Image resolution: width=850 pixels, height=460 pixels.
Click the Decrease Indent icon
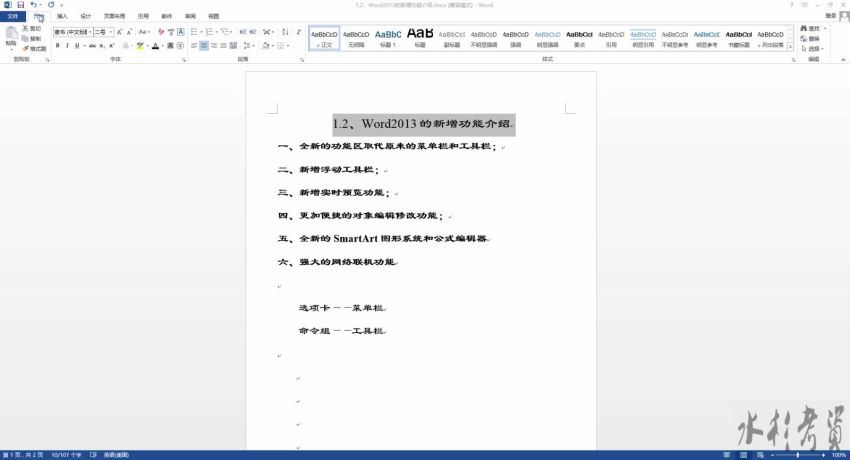[243, 32]
